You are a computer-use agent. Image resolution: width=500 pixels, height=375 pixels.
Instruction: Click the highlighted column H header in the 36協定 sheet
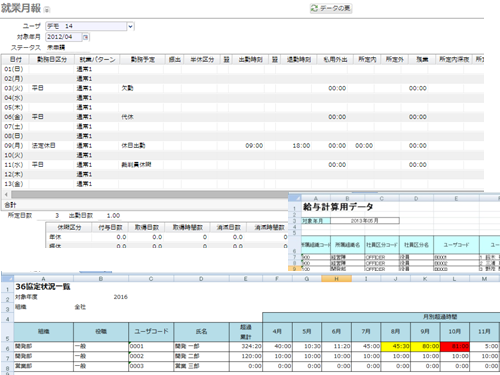[x=336, y=279]
